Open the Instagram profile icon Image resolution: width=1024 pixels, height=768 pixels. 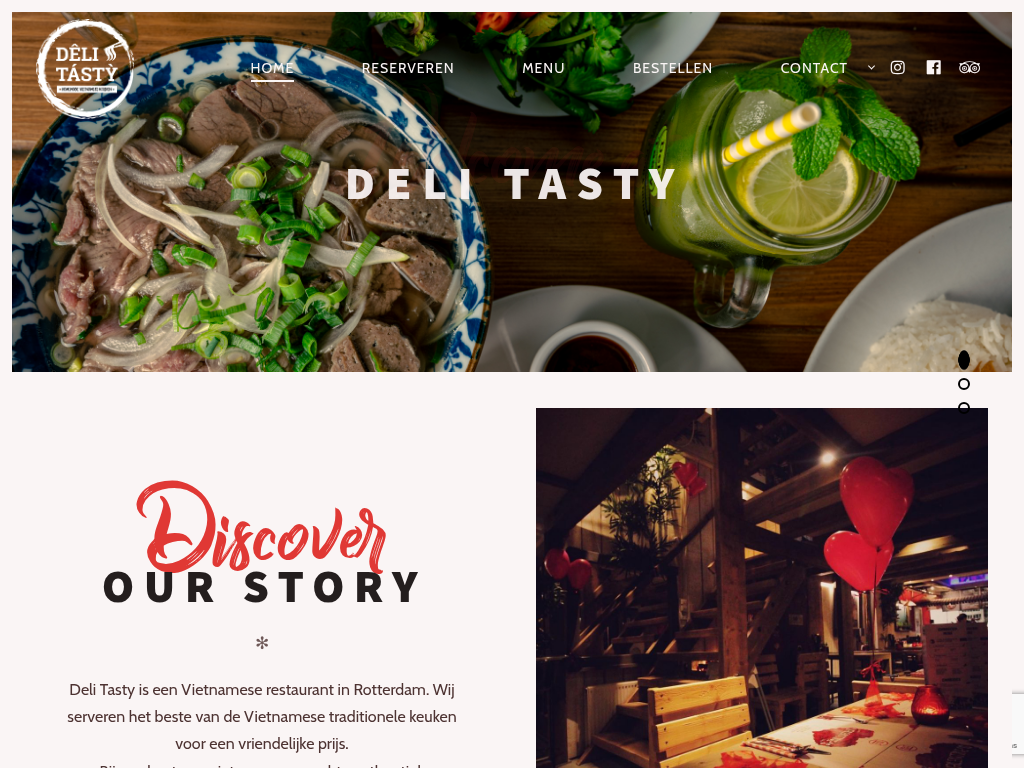click(x=897, y=67)
